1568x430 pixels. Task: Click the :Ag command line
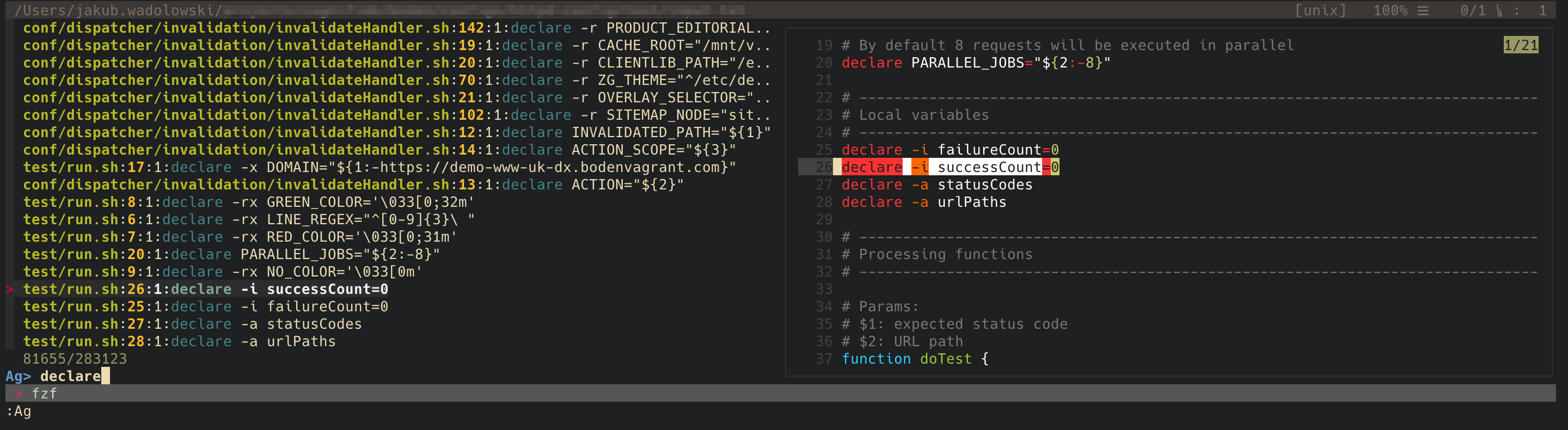(x=19, y=411)
